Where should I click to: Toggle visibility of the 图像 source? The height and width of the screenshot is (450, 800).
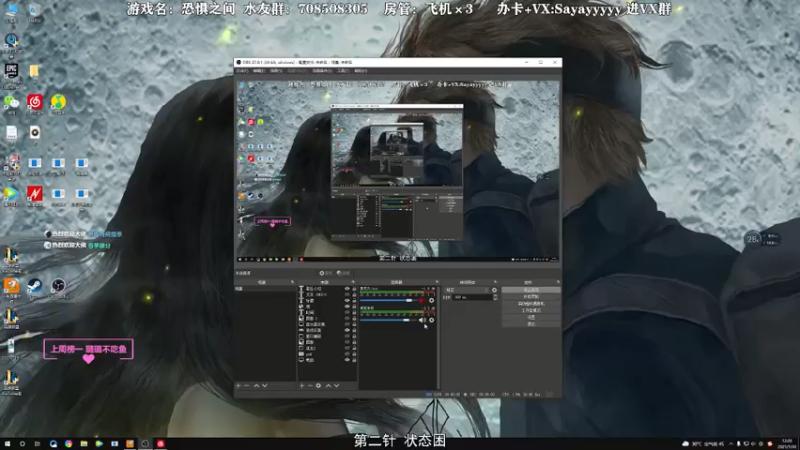pyautogui.click(x=347, y=342)
